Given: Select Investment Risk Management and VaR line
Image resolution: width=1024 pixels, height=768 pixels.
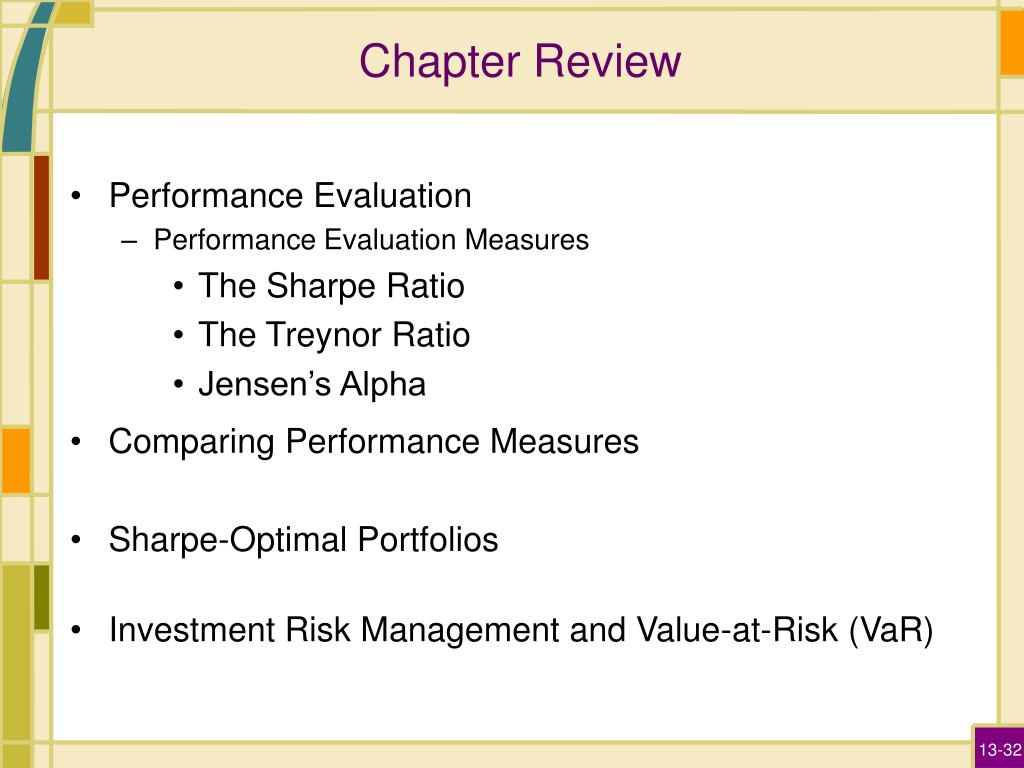Looking at the screenshot, I should (520, 630).
